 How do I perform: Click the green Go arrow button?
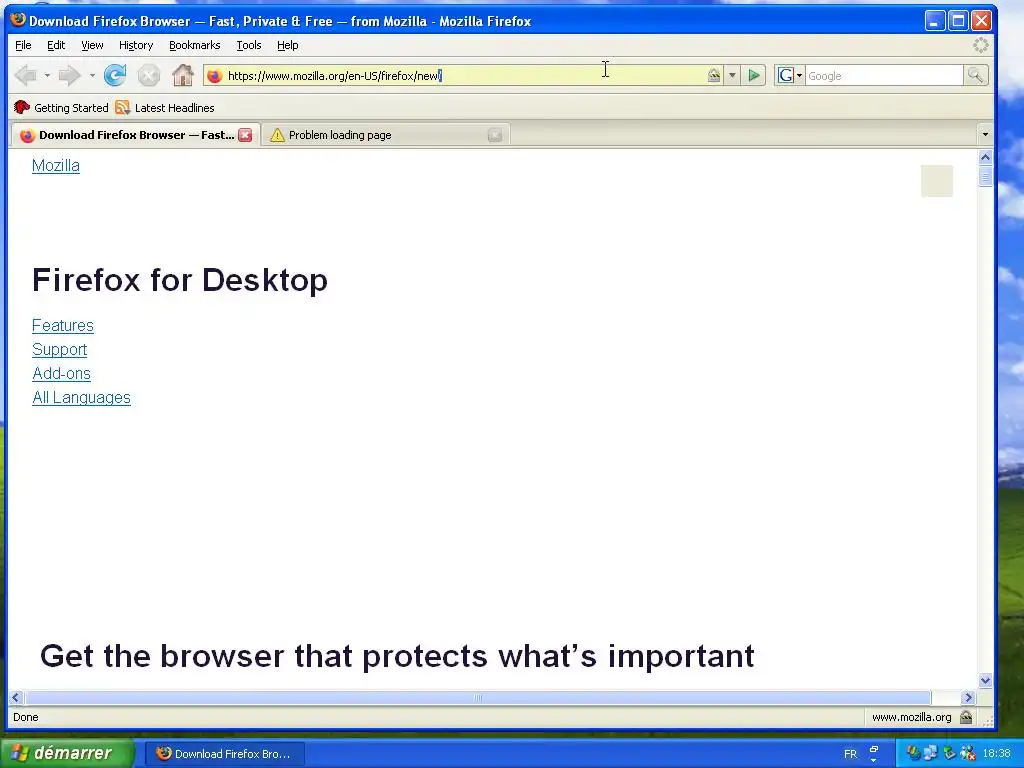pos(754,76)
